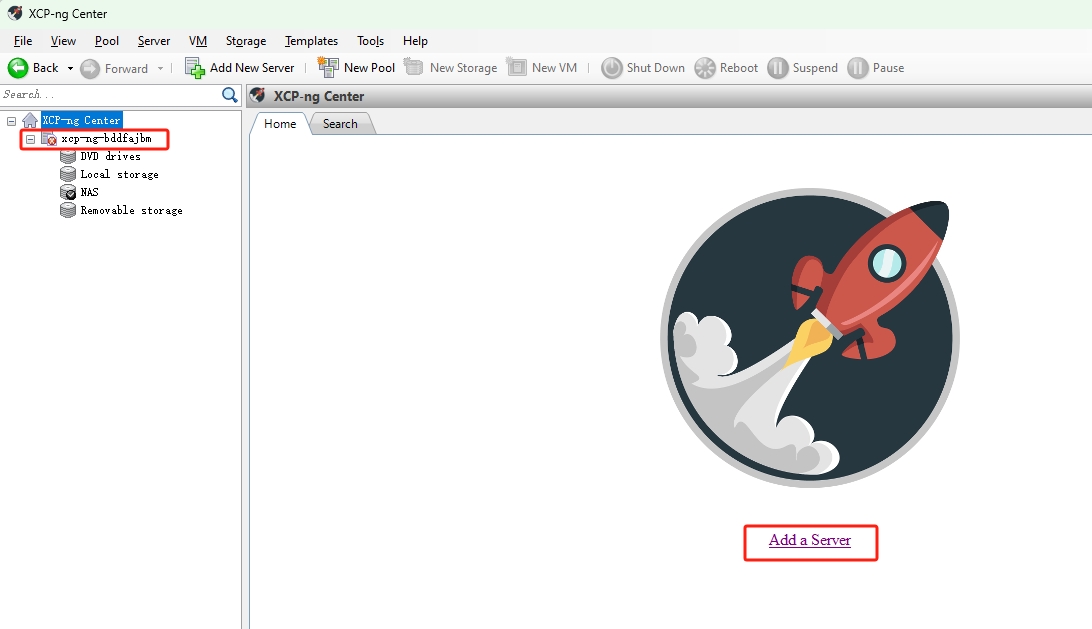Select Local storage in the tree
1092x629 pixels.
[119, 174]
